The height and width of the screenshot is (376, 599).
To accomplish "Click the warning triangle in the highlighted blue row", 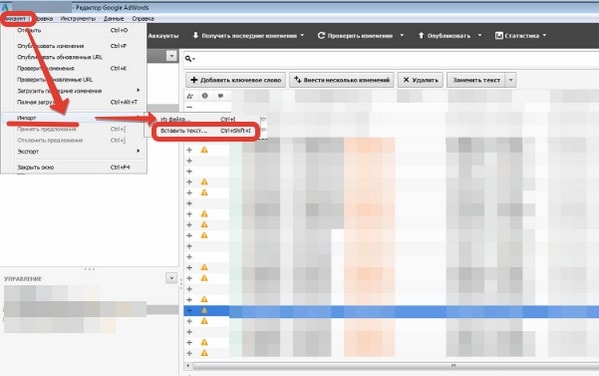I will [x=204, y=311].
